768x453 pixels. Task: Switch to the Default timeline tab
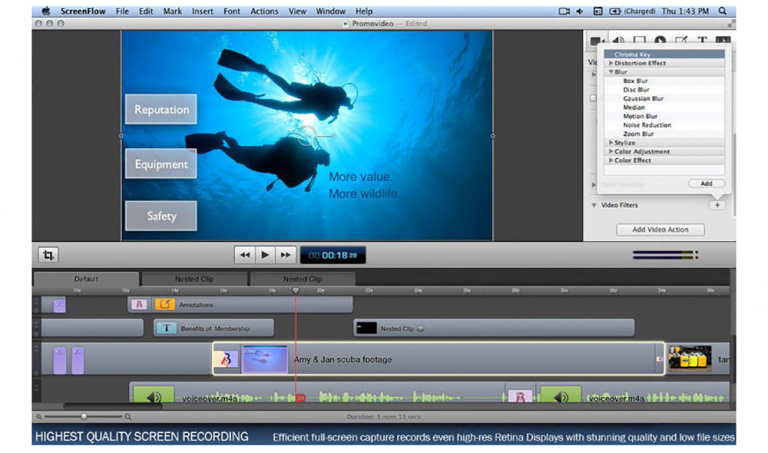click(86, 279)
